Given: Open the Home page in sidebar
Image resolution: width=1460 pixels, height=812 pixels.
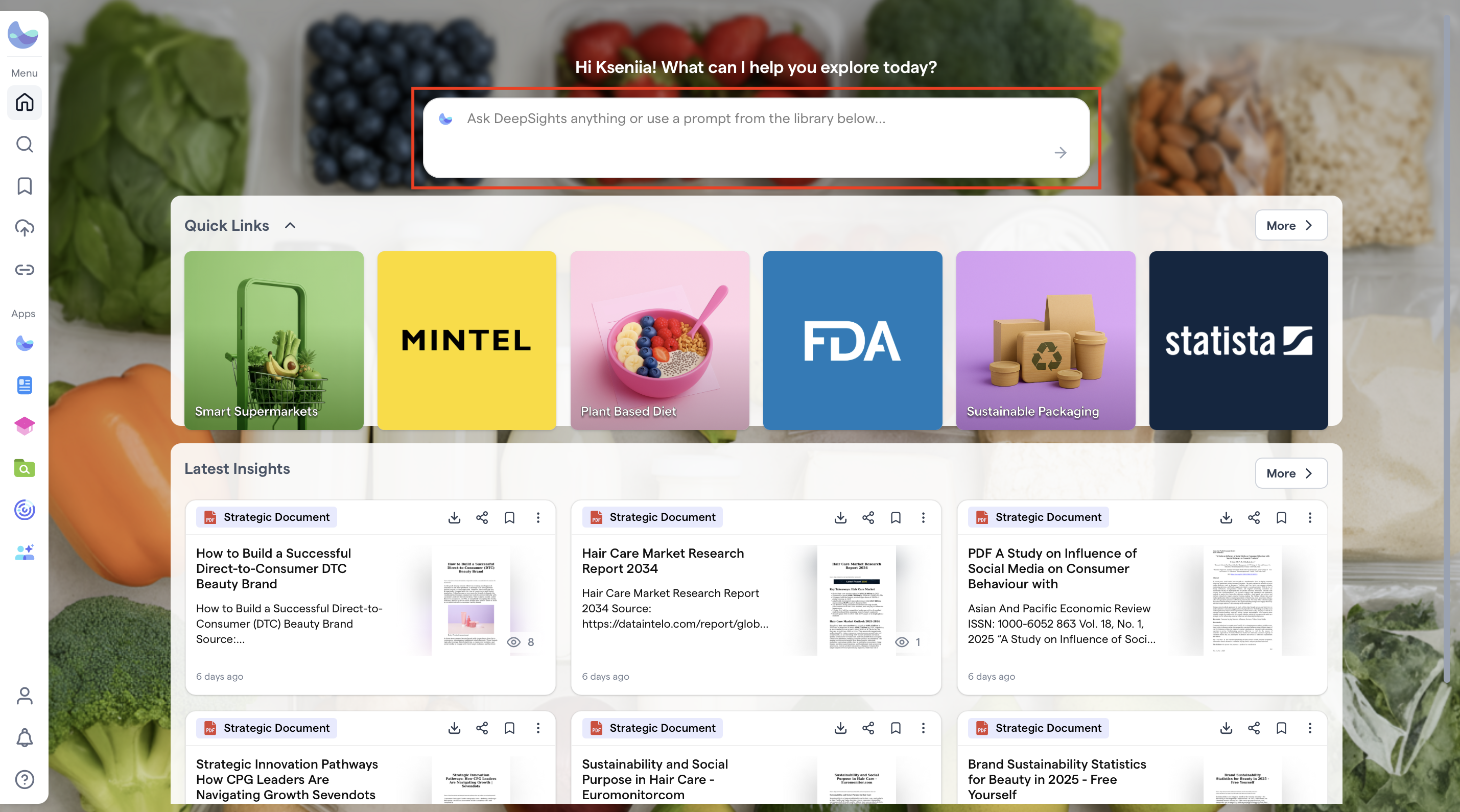Looking at the screenshot, I should tap(25, 103).
